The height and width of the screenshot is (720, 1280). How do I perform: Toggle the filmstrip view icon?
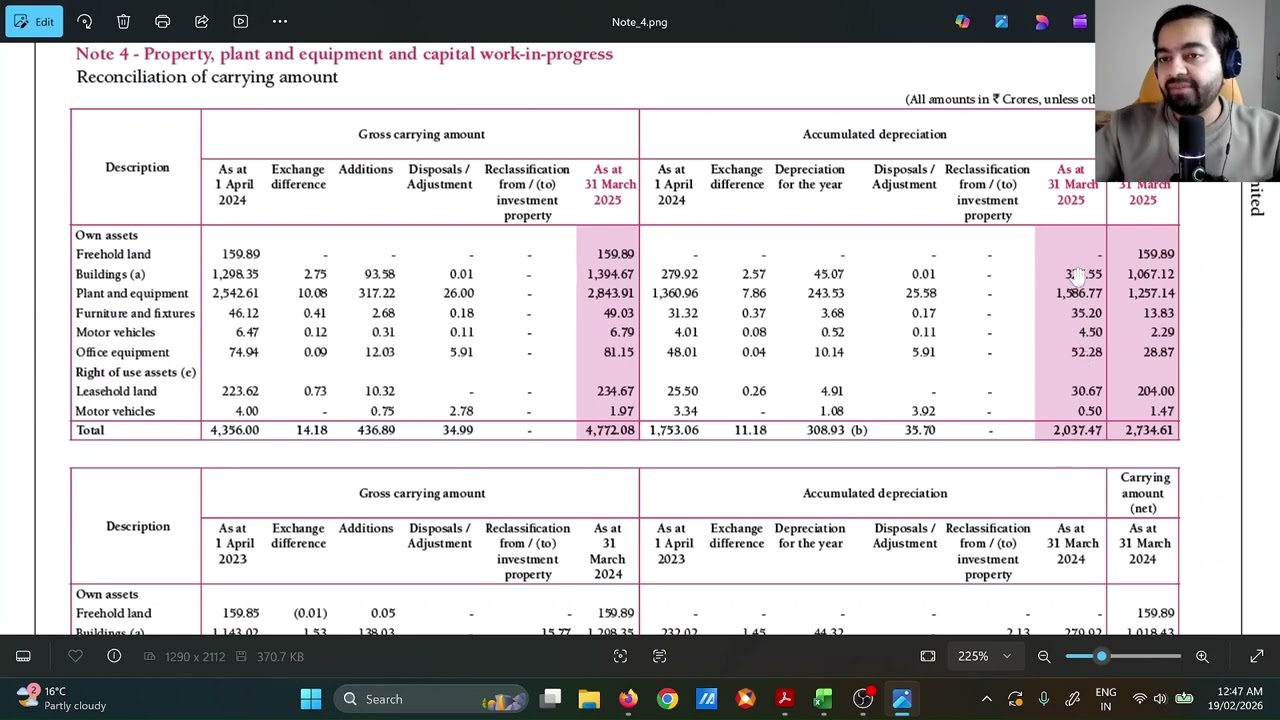click(23, 656)
